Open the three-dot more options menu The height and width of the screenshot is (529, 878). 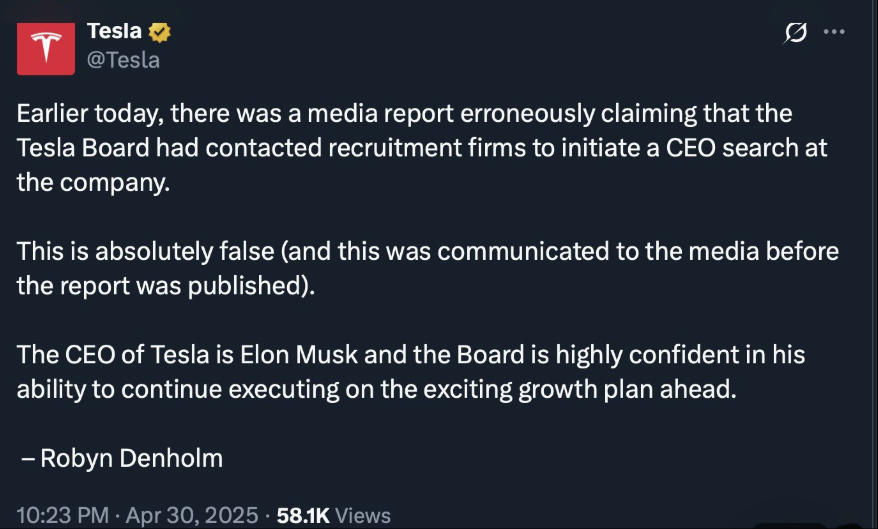tap(834, 32)
